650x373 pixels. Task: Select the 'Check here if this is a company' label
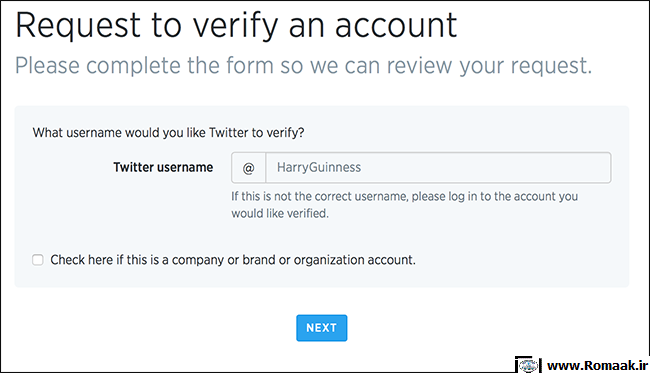(233, 260)
